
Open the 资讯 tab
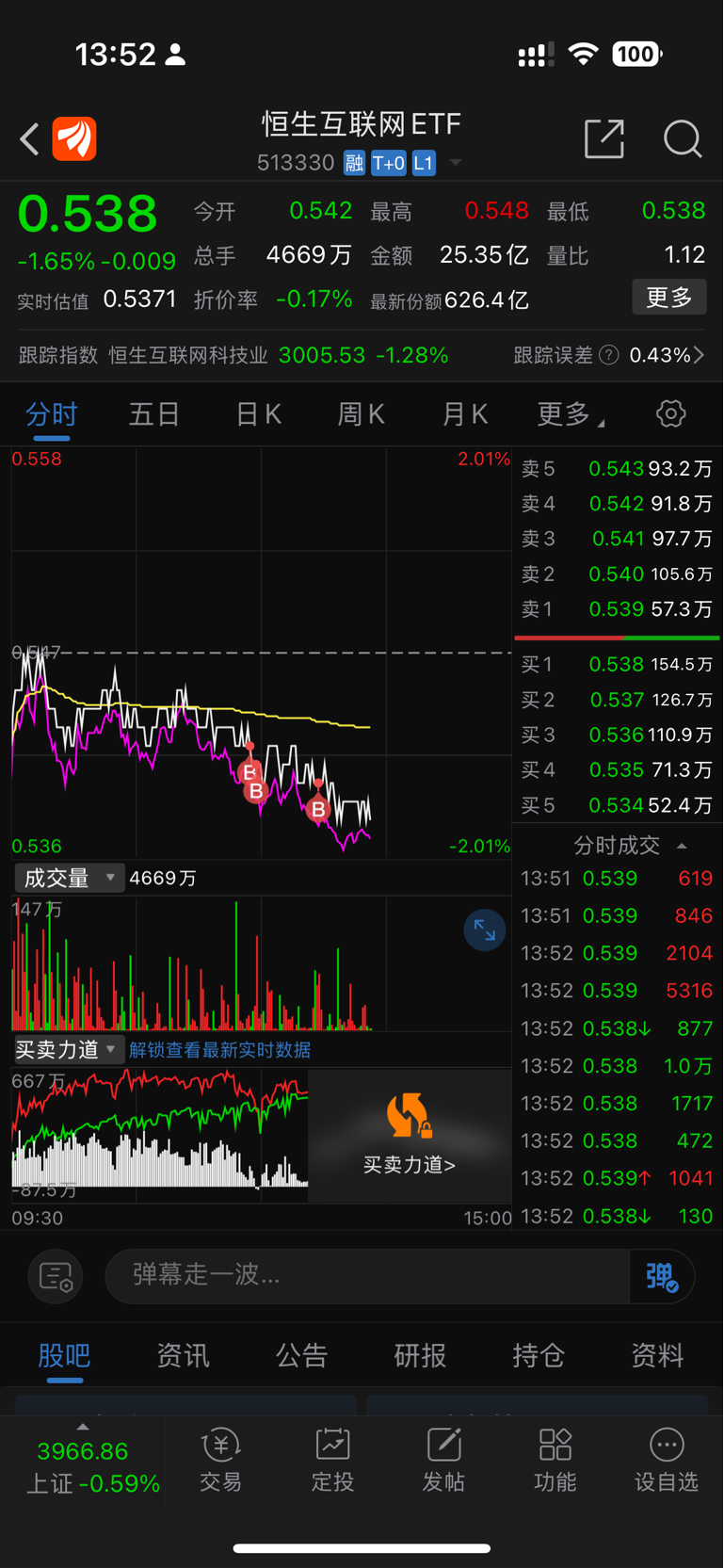[x=183, y=1355]
